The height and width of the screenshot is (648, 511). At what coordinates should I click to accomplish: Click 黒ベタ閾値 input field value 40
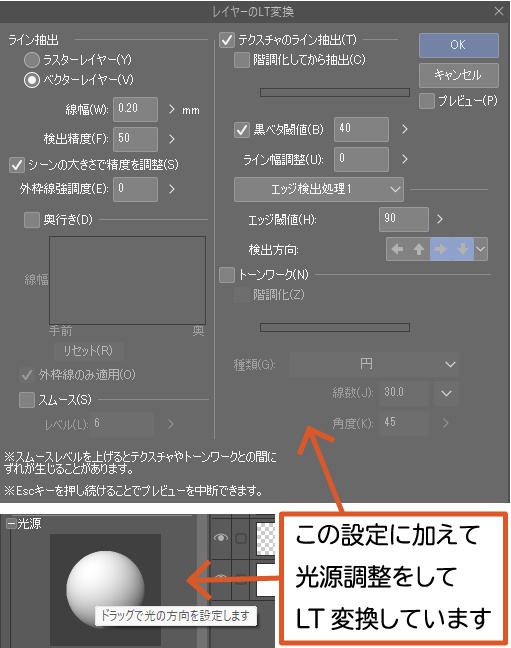[x=361, y=129]
